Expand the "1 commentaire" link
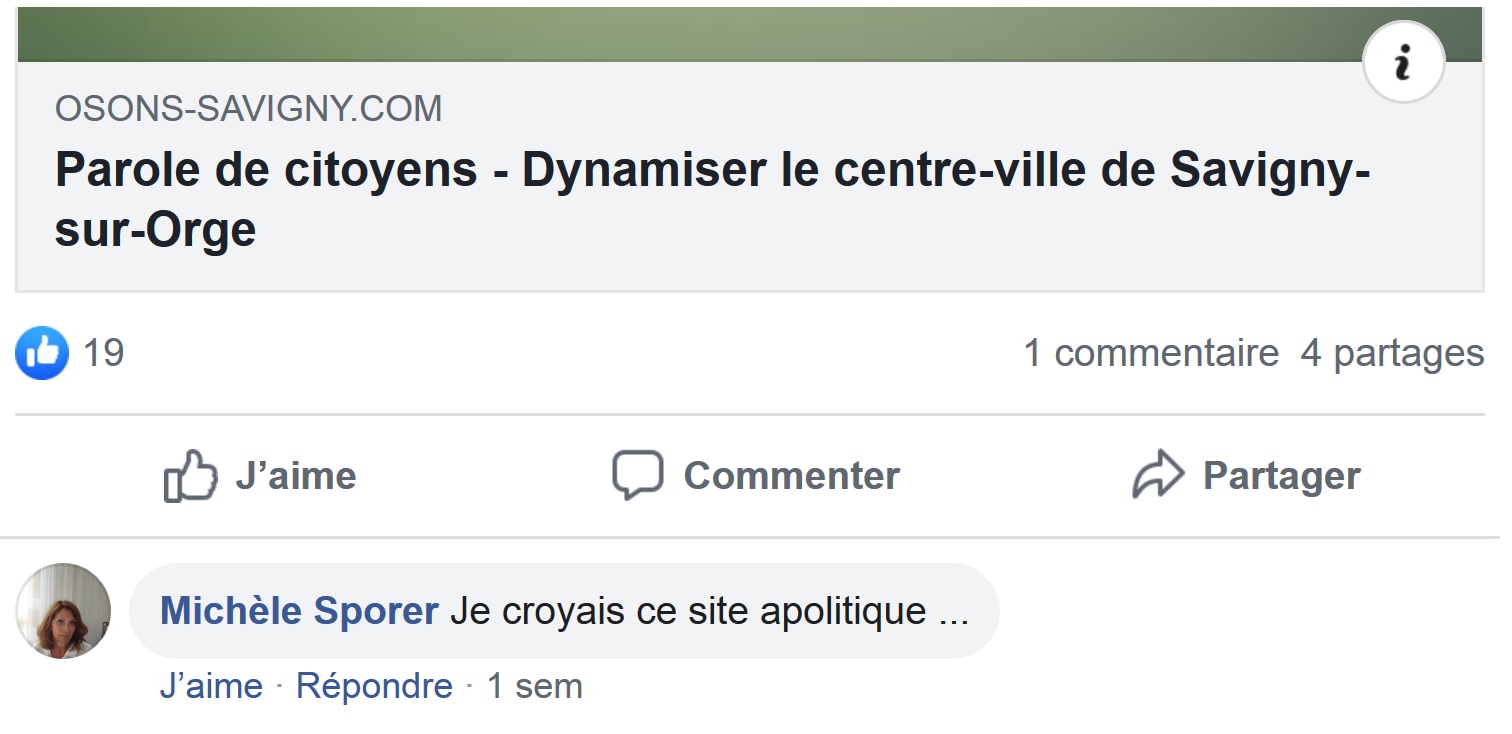The height and width of the screenshot is (734, 1512). (x=1150, y=353)
